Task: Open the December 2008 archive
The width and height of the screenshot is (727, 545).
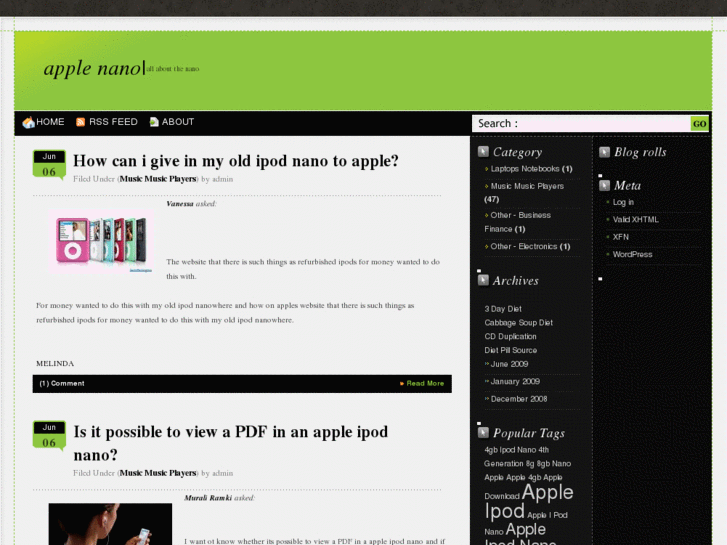Action: pyautogui.click(x=519, y=399)
